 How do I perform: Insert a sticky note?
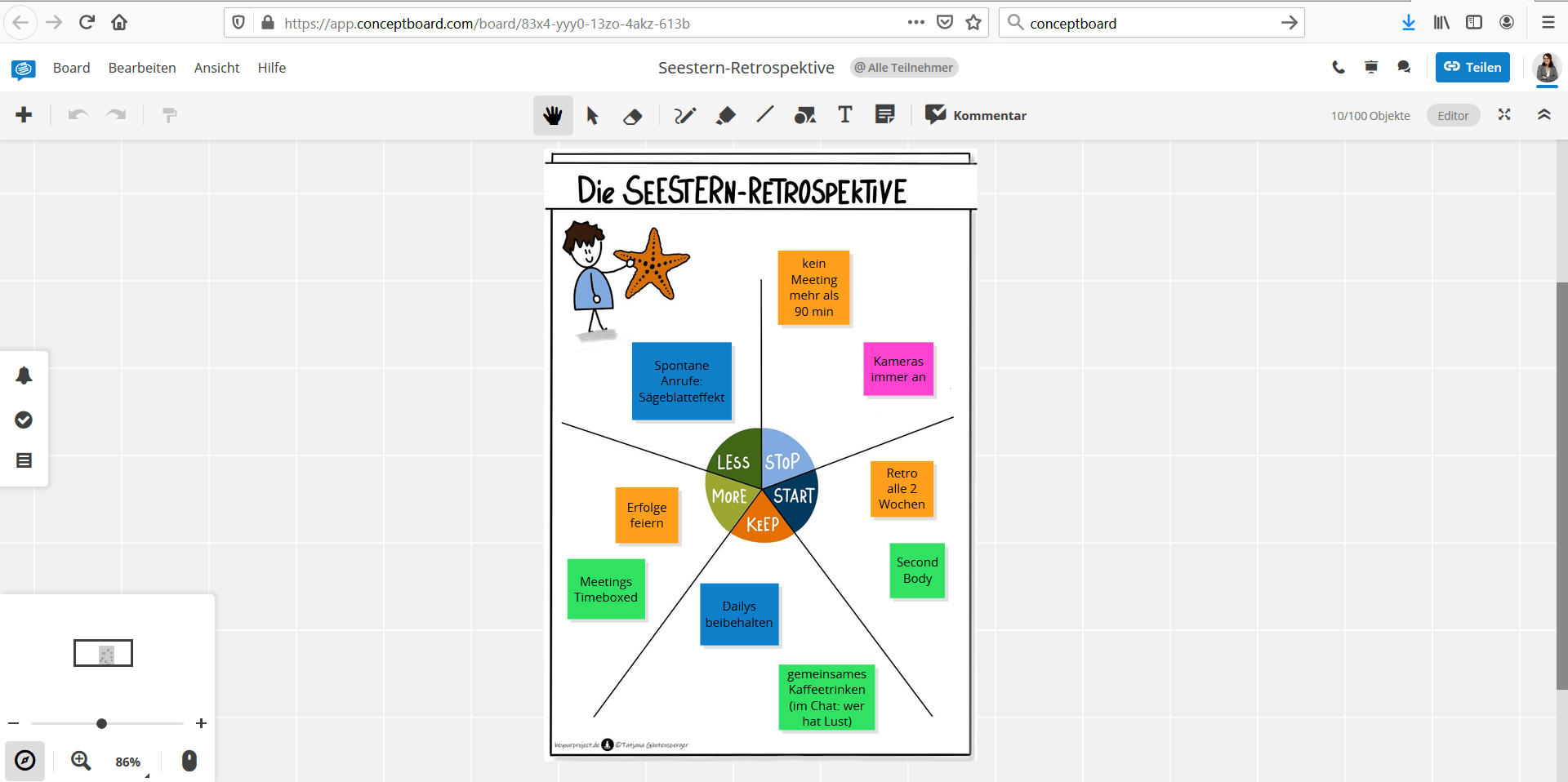884,115
